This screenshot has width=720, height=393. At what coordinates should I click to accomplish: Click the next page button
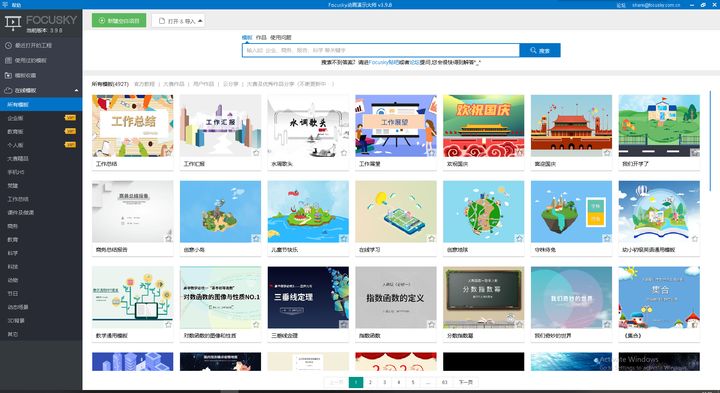pos(466,382)
